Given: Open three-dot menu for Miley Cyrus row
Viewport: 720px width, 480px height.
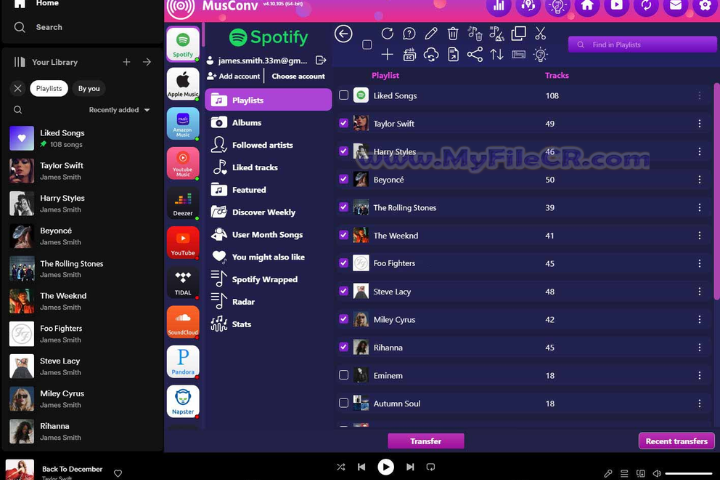Looking at the screenshot, I should click(x=699, y=319).
